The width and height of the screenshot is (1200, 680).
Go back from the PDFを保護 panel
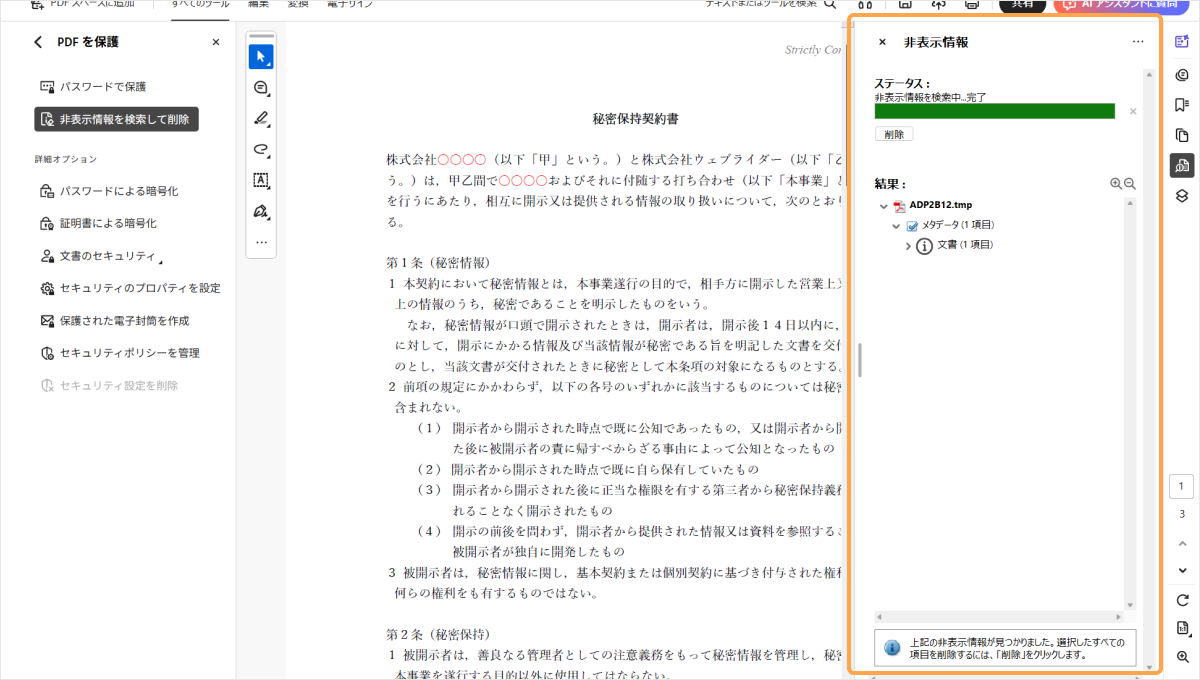pos(38,42)
